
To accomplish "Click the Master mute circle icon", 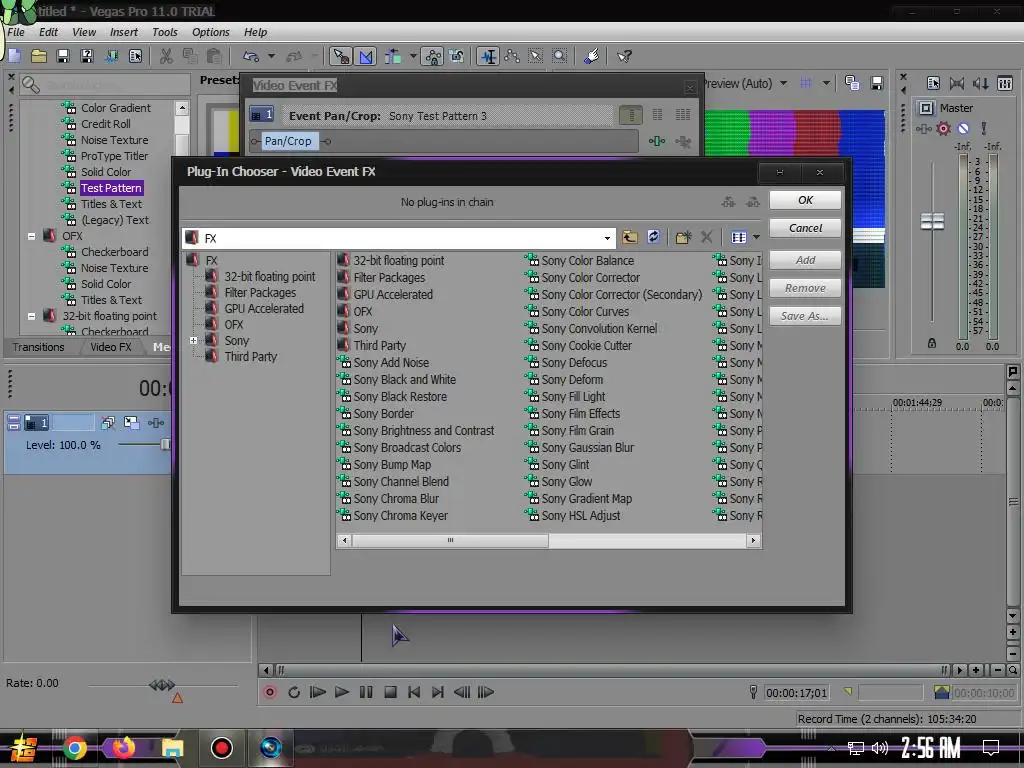I will [x=963, y=129].
